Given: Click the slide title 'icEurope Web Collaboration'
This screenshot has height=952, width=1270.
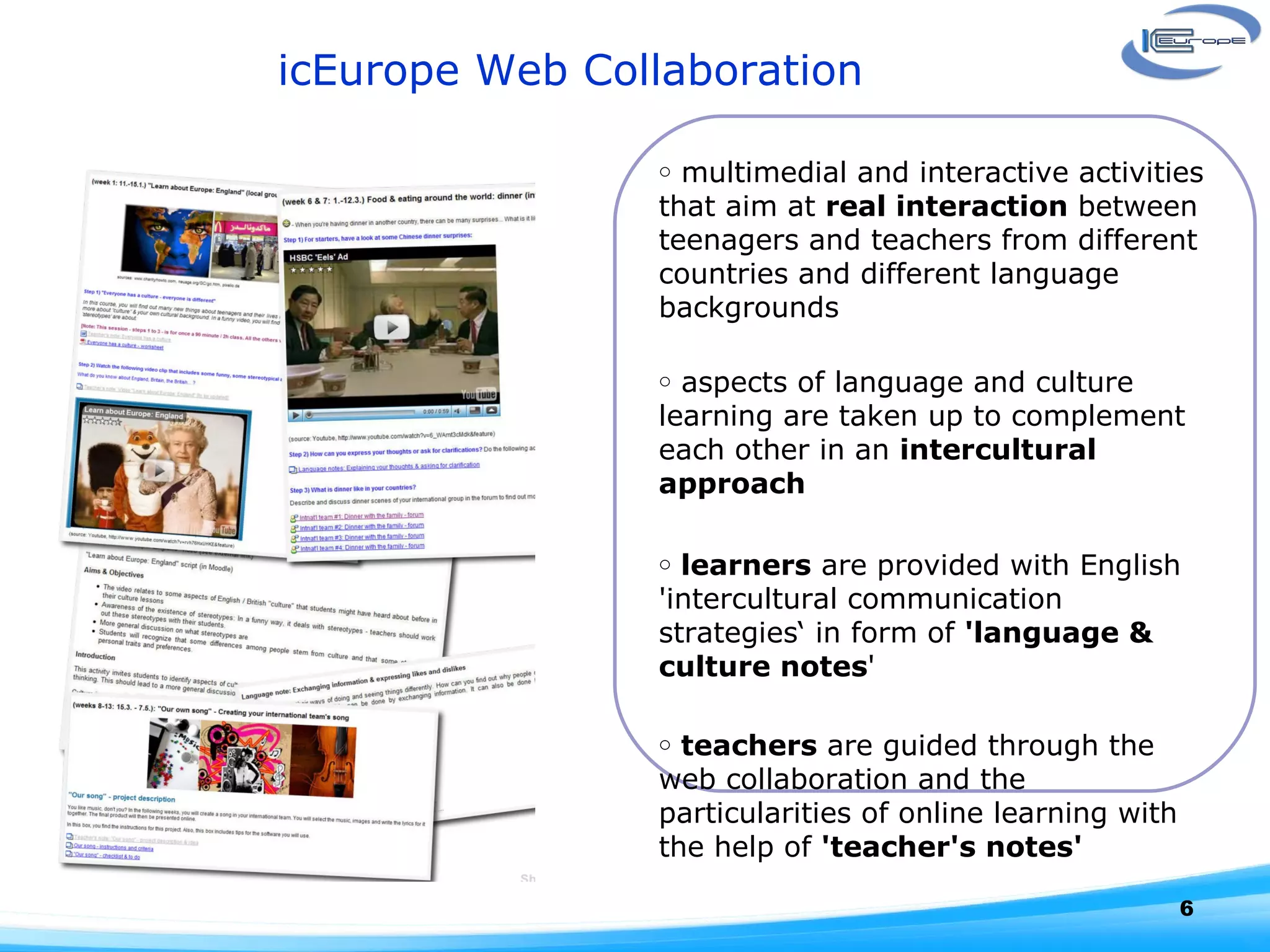Looking at the screenshot, I should [570, 70].
